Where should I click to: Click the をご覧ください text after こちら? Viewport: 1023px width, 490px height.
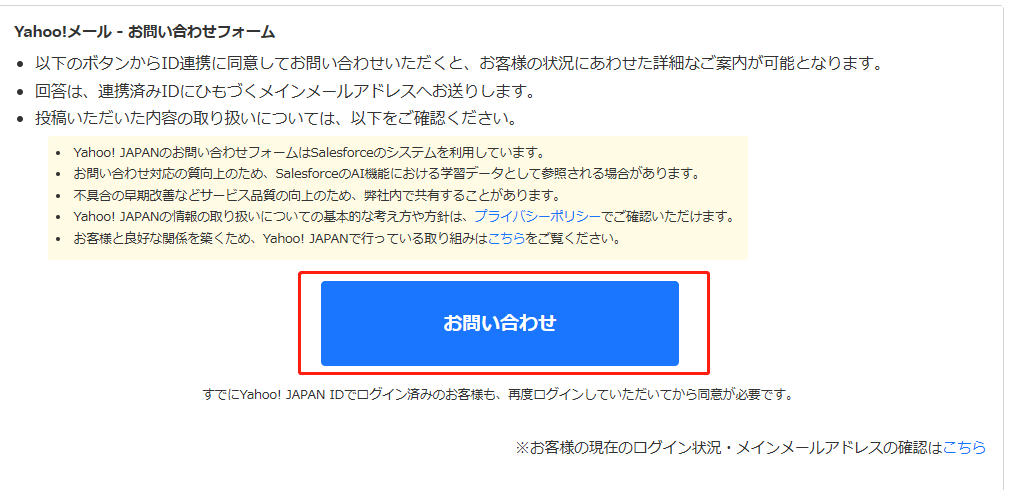click(573, 238)
